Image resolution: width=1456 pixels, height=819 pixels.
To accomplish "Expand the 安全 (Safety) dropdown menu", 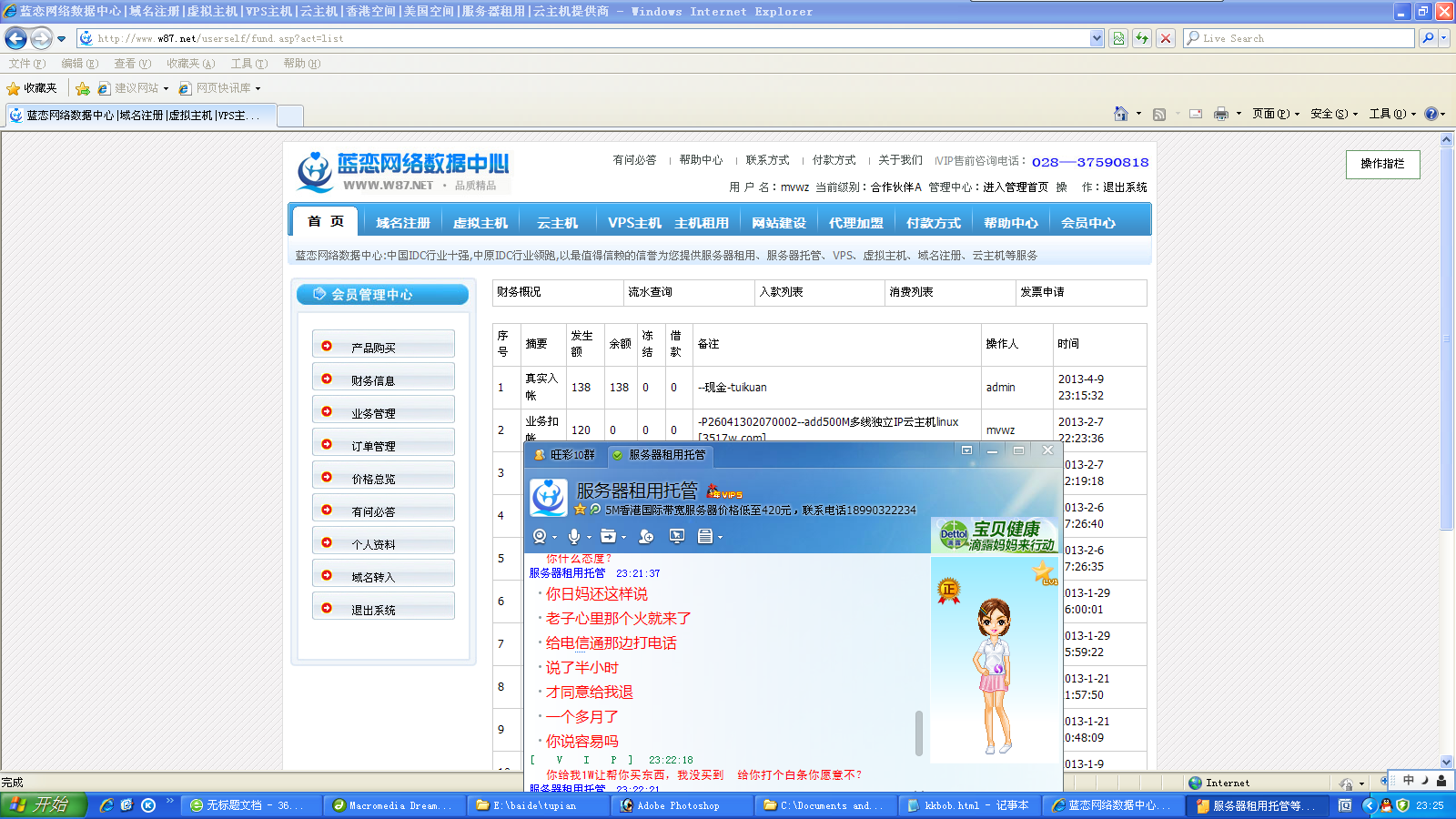I will 1333,114.
